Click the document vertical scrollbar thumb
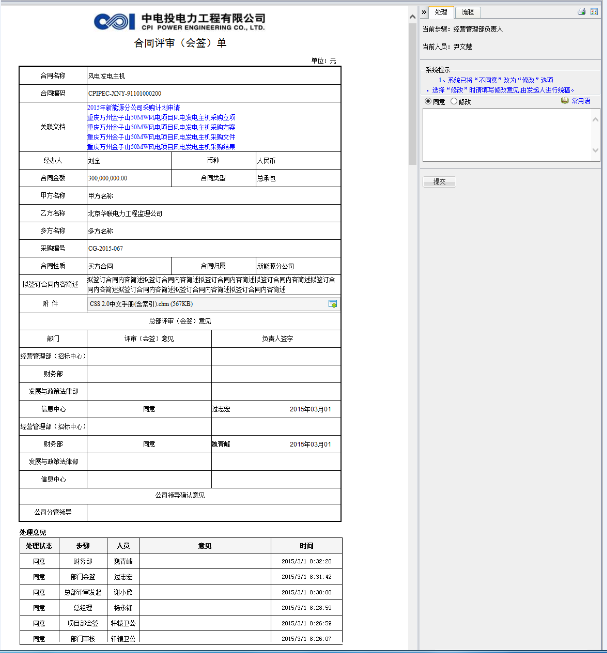 [413, 94]
